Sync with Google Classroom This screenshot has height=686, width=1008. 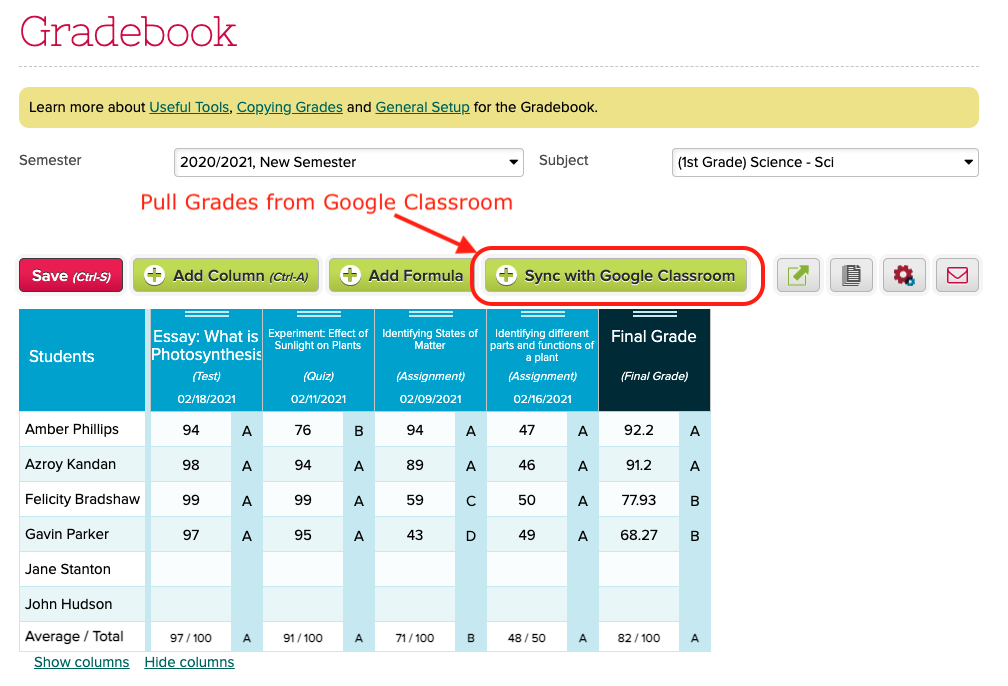pyautogui.click(x=616, y=275)
